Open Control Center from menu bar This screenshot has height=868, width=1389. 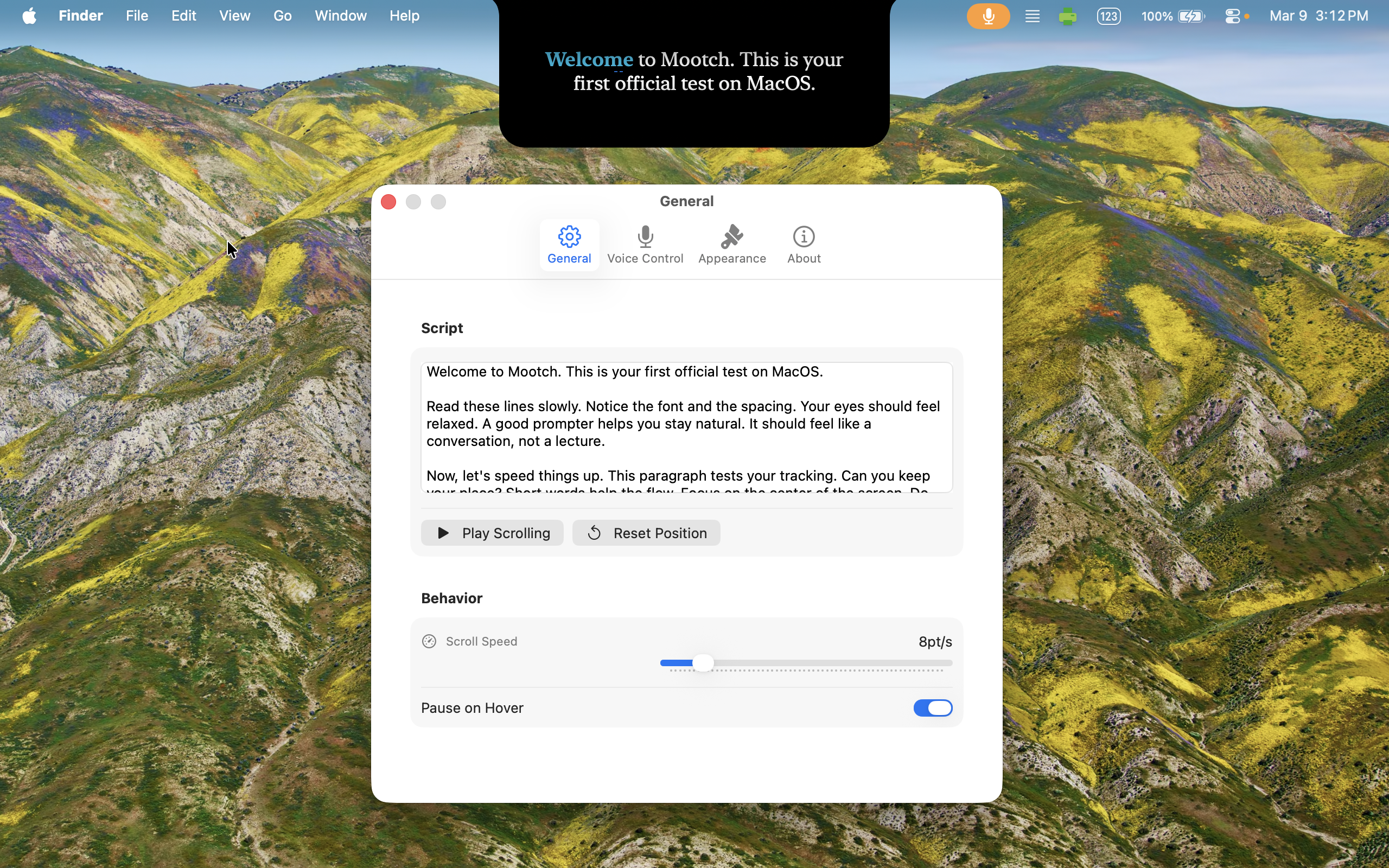(x=1232, y=16)
